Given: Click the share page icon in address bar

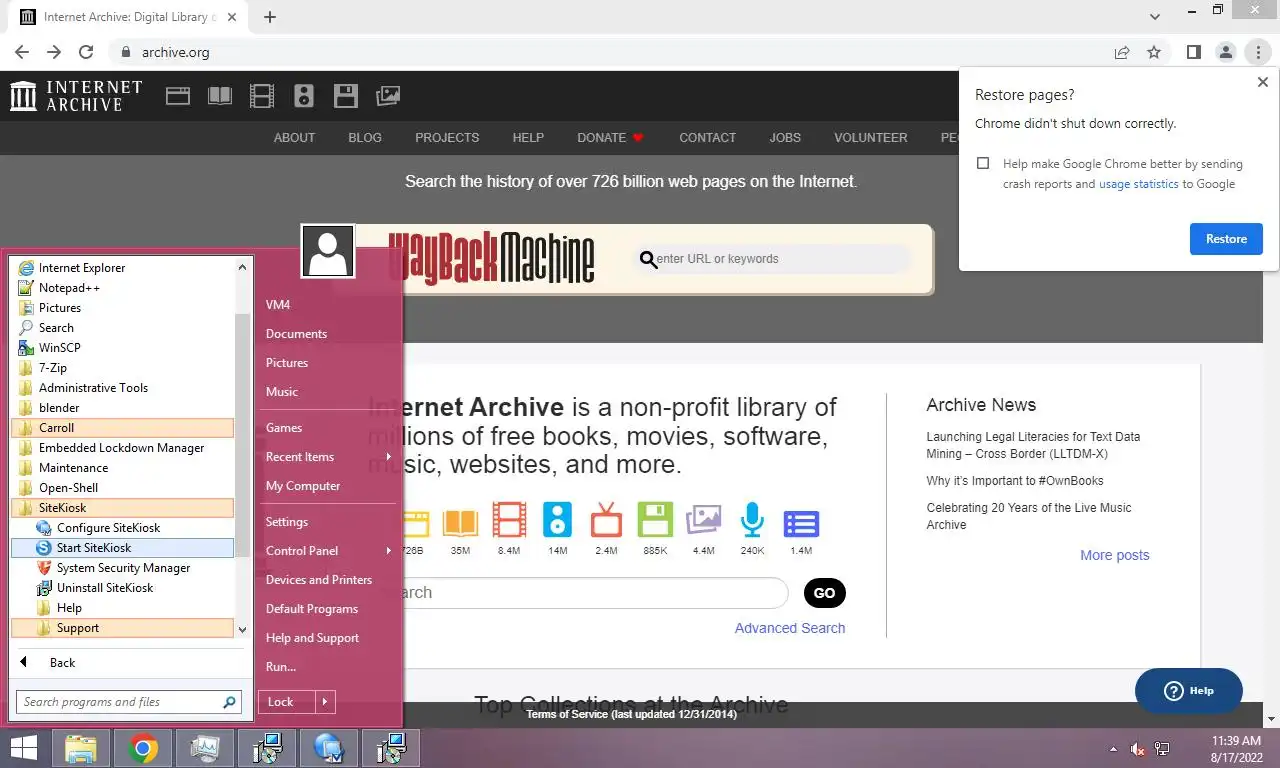Looking at the screenshot, I should point(1122,52).
